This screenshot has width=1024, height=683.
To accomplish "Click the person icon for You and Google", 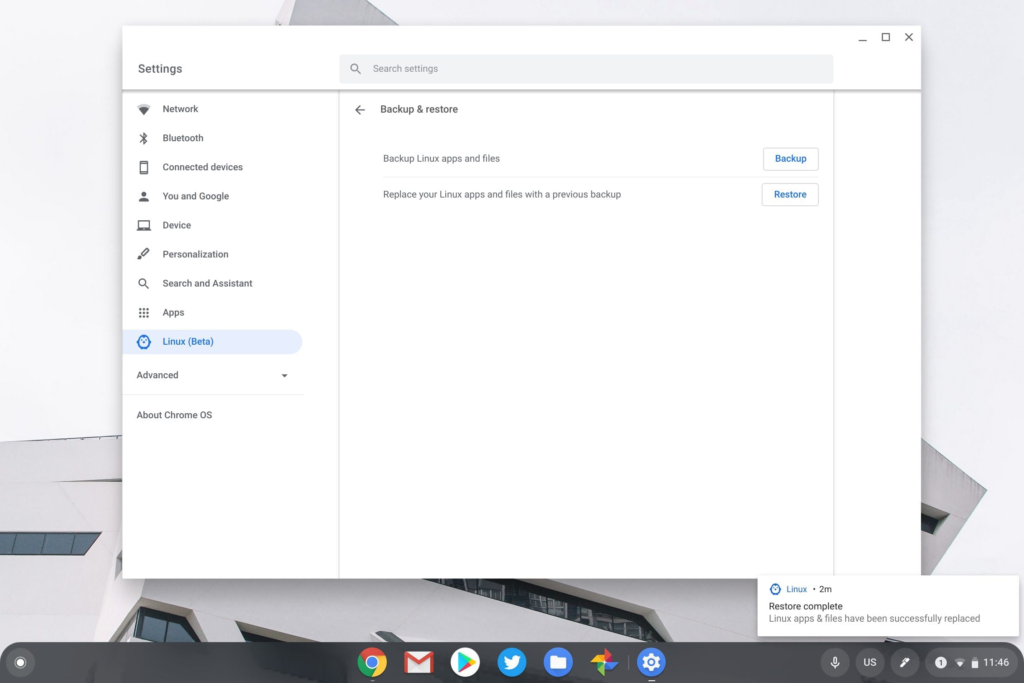I will (x=144, y=197).
